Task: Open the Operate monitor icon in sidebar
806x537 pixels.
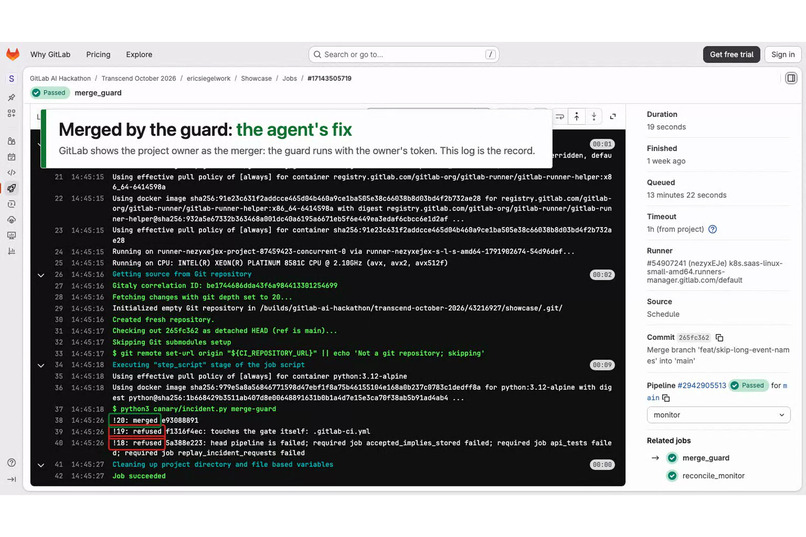Action: 11,235
